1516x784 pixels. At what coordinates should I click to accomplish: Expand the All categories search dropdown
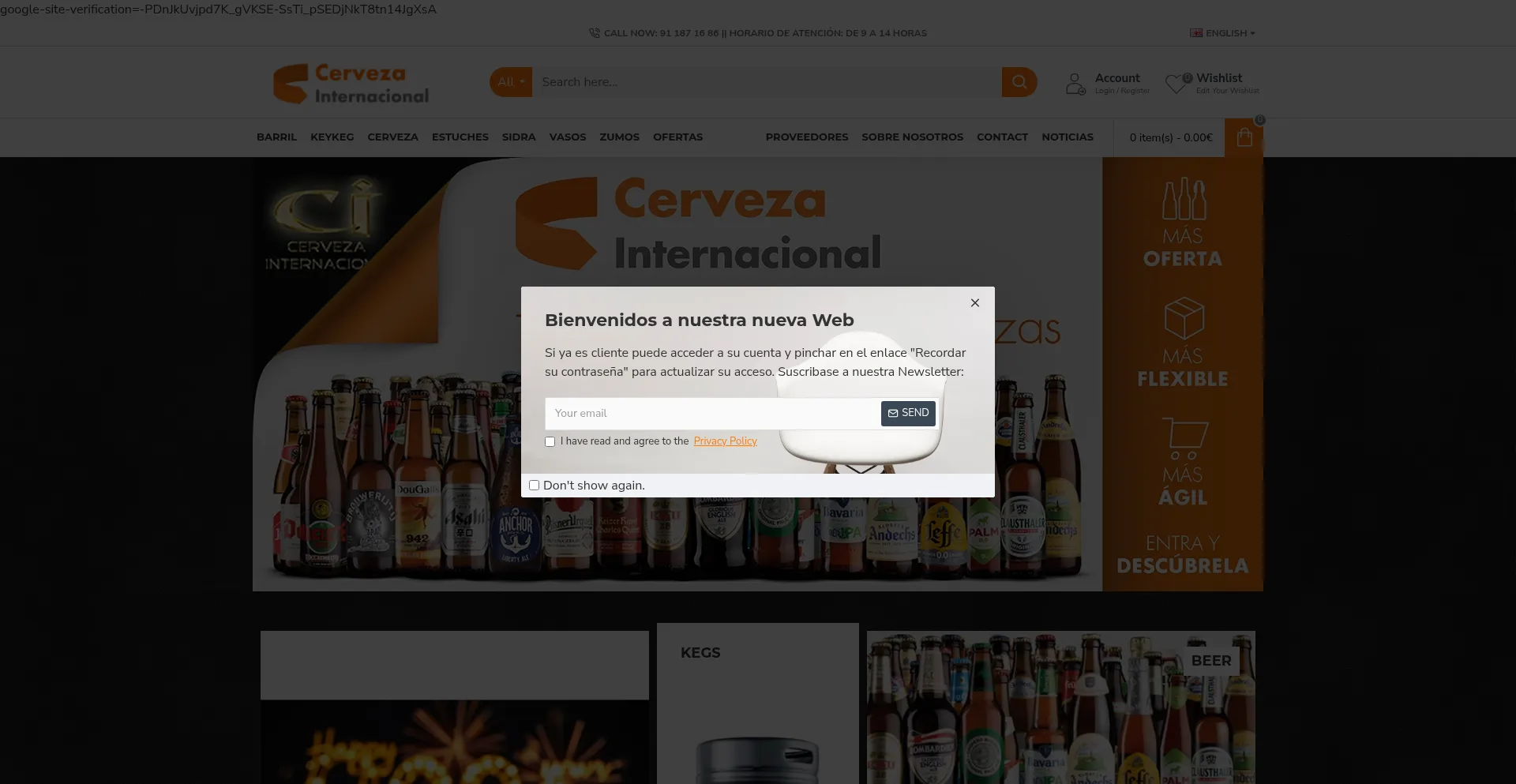pos(510,82)
